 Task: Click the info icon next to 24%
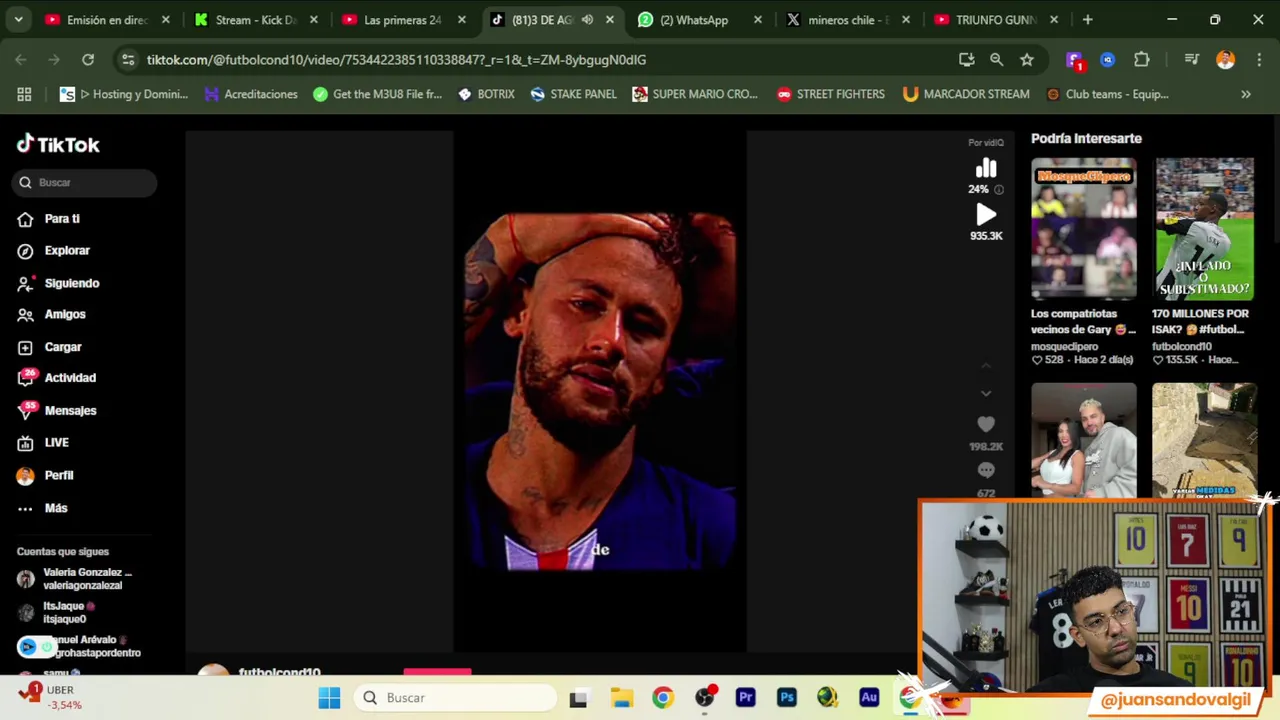998,189
